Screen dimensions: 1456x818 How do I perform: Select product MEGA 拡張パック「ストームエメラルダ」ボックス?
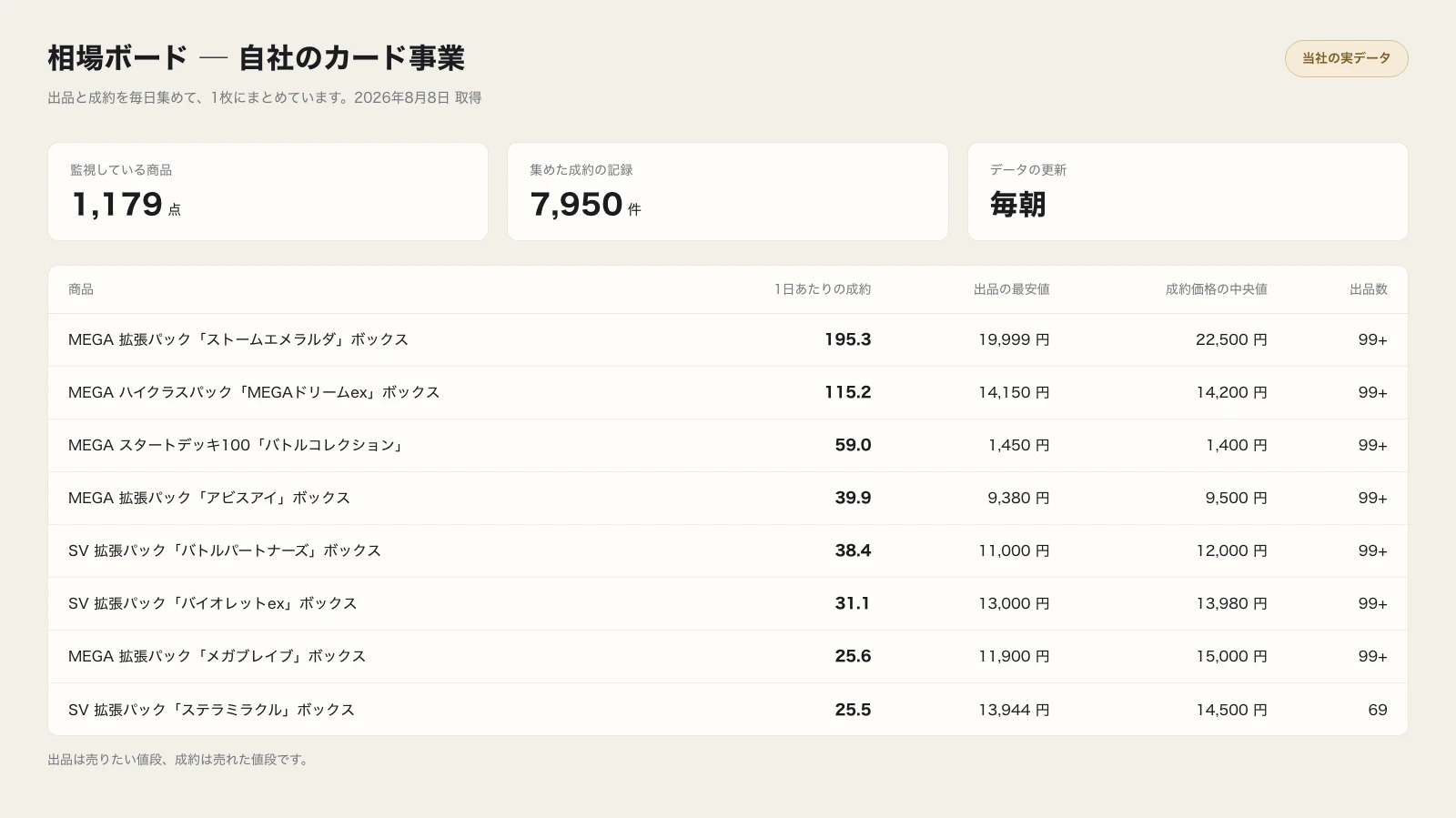click(238, 339)
